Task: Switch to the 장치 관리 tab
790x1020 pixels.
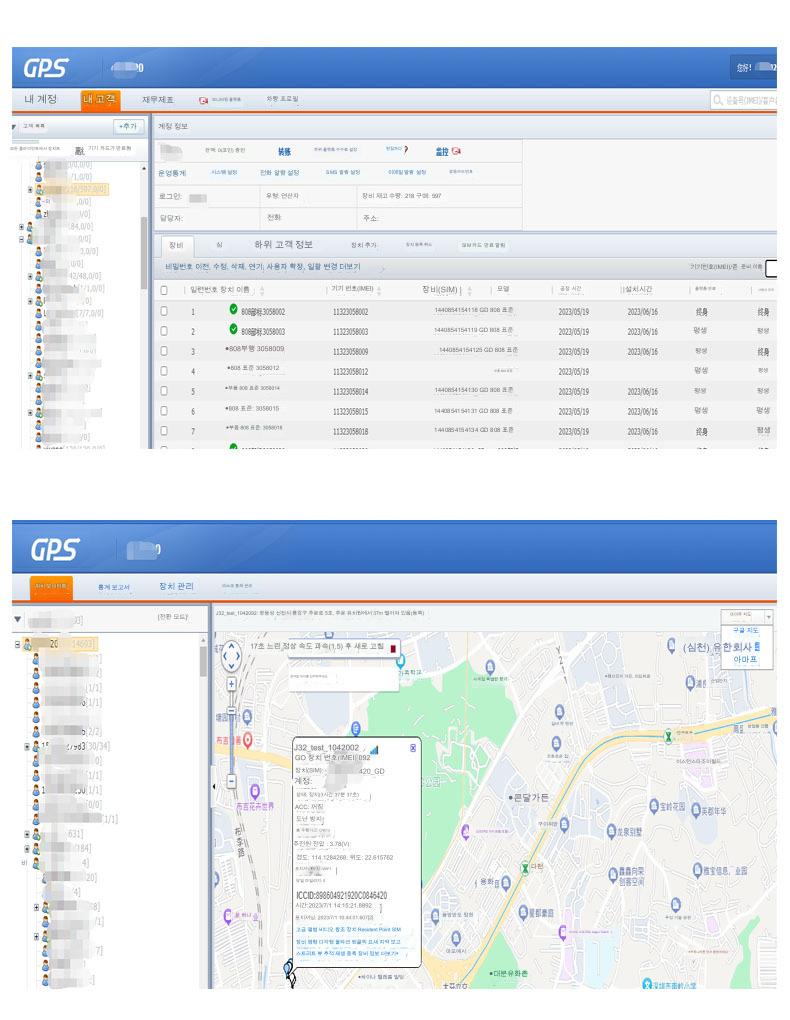Action: click(x=177, y=586)
